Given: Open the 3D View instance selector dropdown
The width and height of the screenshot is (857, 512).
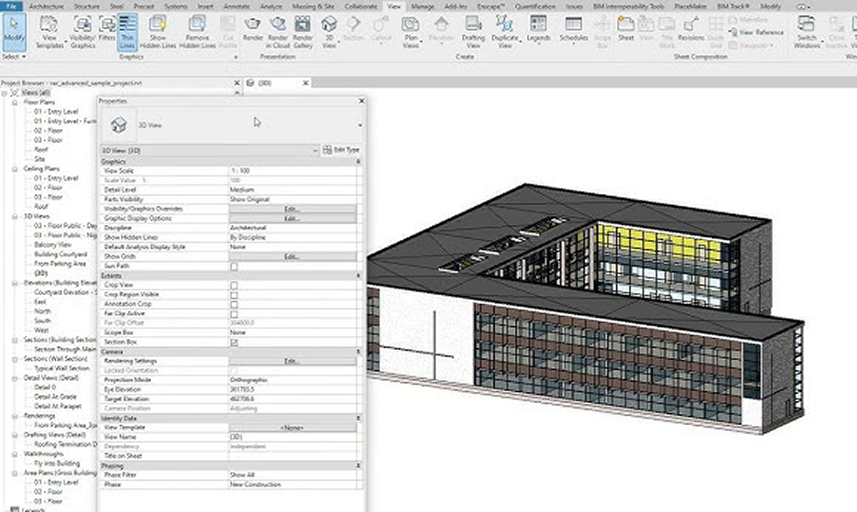Looking at the screenshot, I should coord(210,150).
